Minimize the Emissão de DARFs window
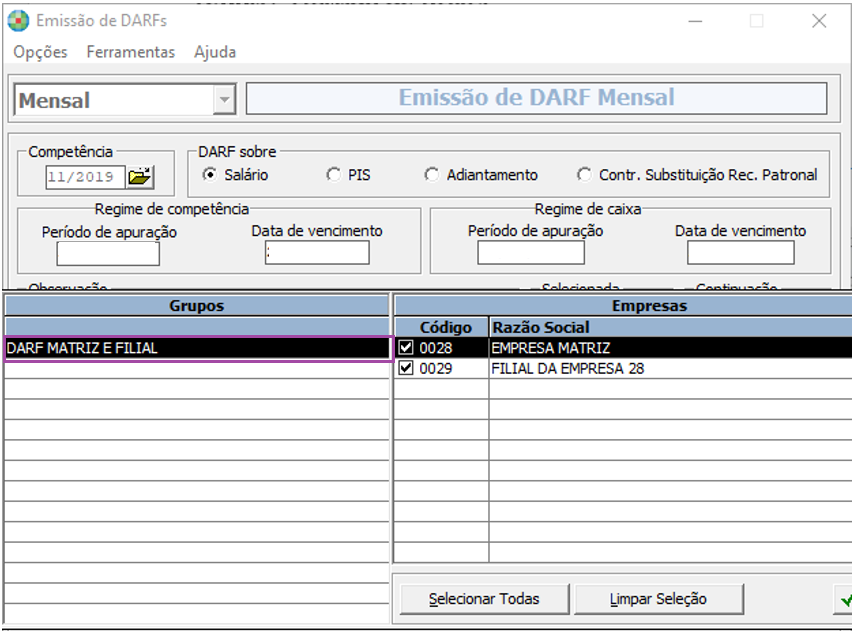This screenshot has height=631, width=852. [696, 21]
